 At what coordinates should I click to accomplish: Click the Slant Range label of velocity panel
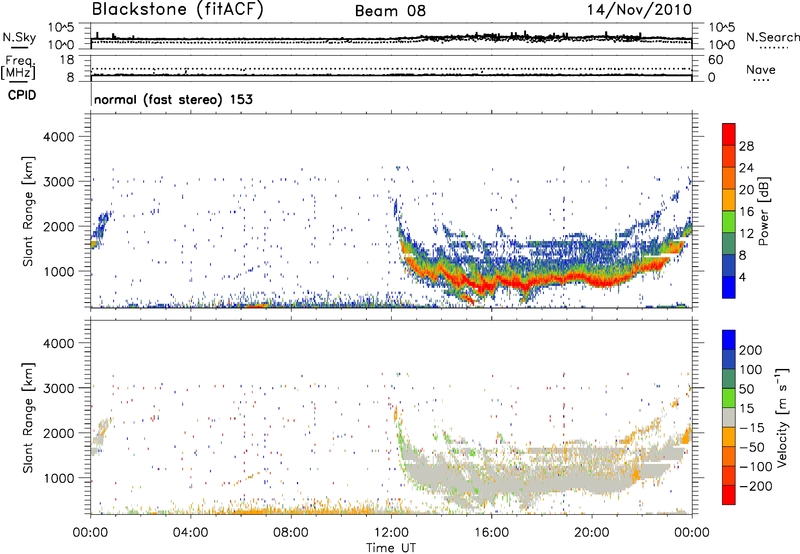(28, 417)
